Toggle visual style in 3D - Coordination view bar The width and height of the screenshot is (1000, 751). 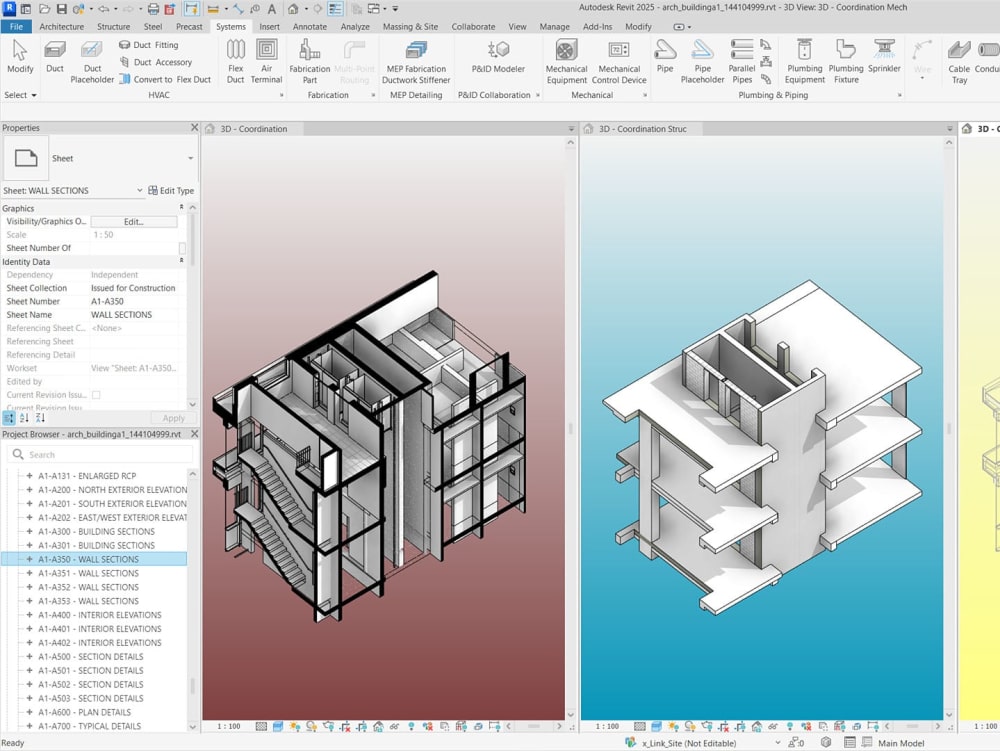click(x=277, y=726)
